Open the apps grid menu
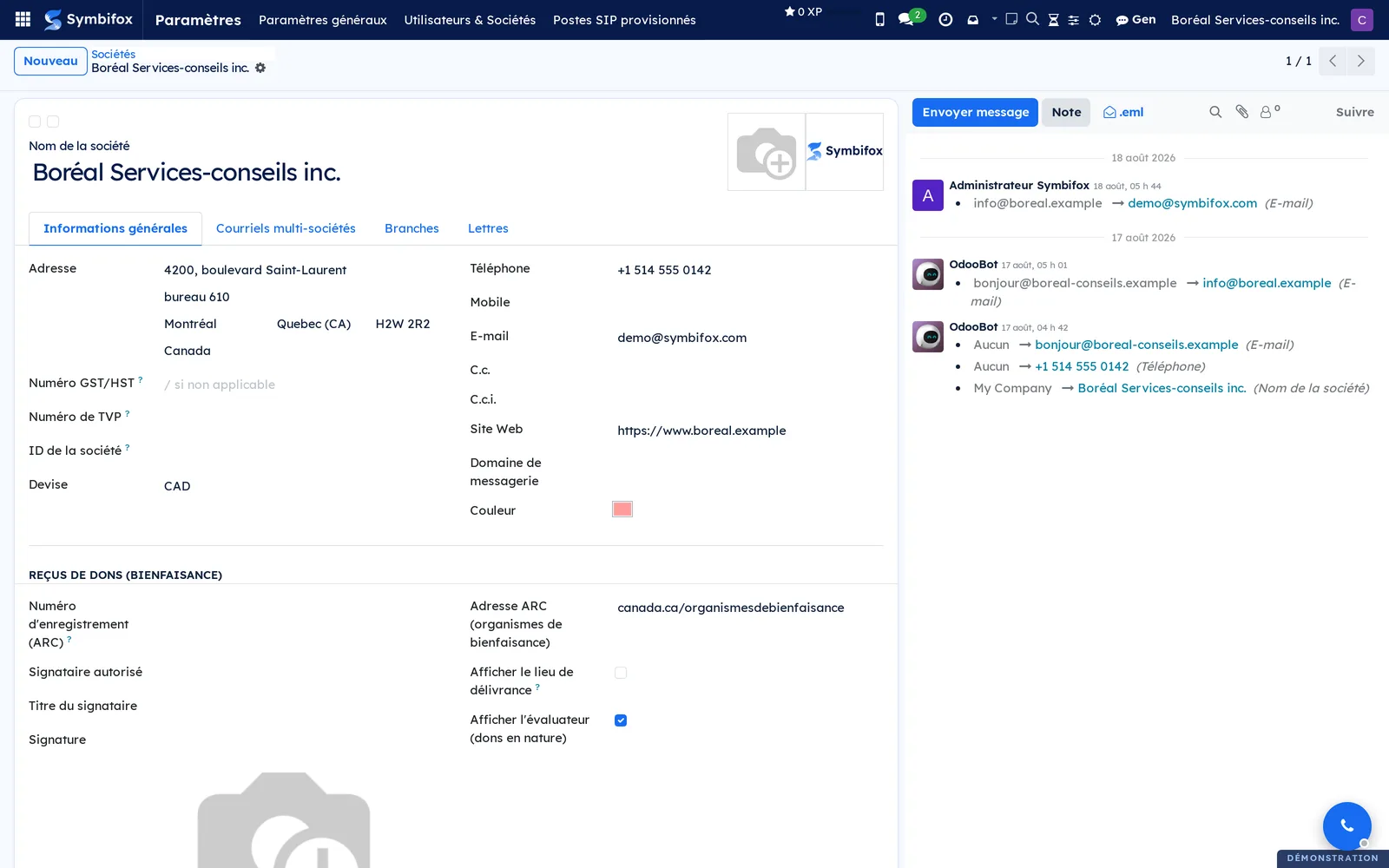The image size is (1389, 868). (x=23, y=19)
